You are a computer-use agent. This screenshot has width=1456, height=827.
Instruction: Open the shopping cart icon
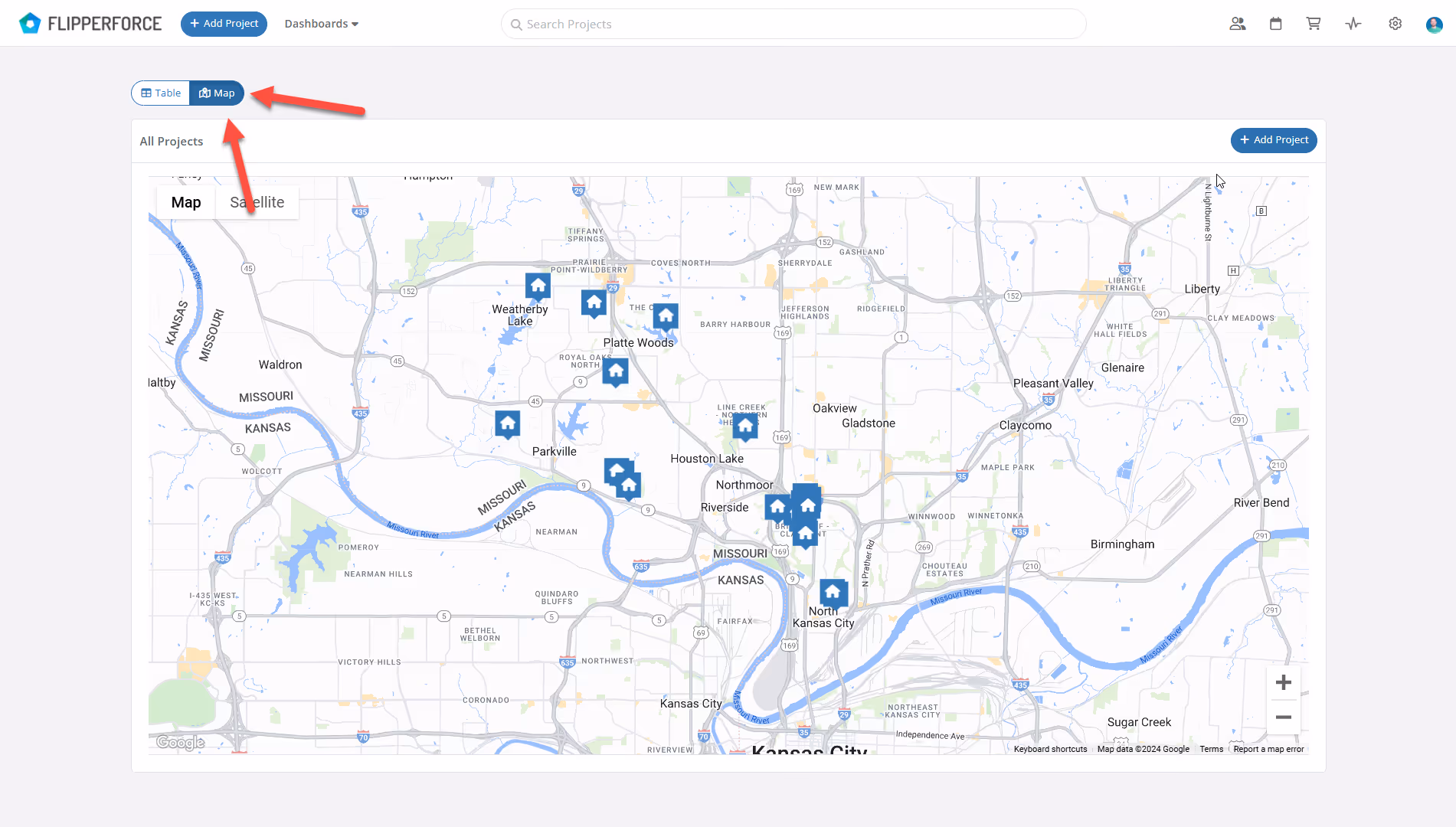click(x=1314, y=24)
